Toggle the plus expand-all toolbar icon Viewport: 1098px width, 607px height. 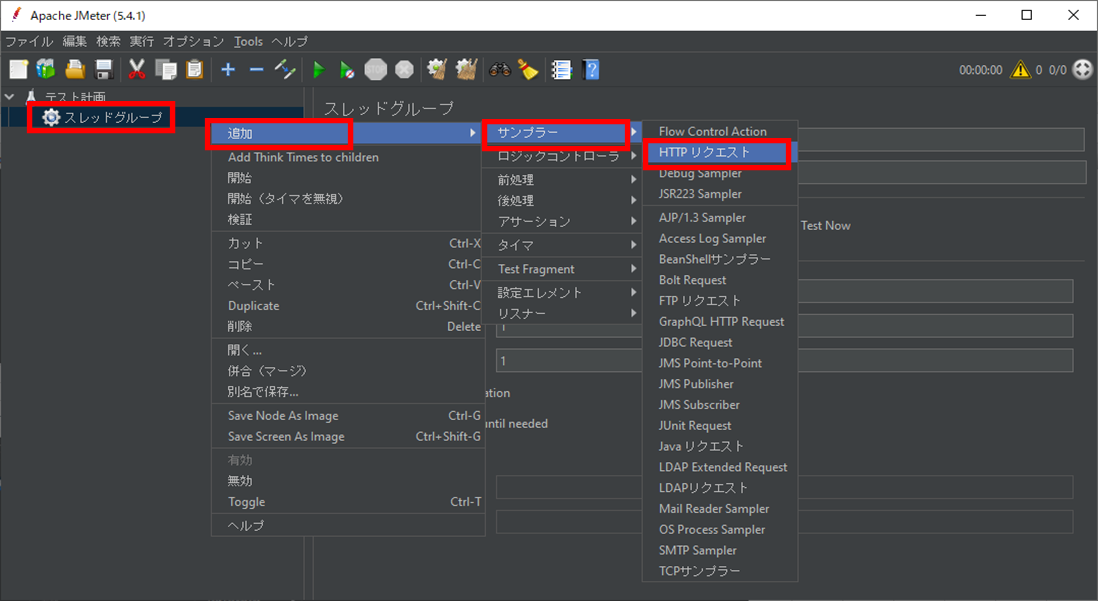(228, 69)
